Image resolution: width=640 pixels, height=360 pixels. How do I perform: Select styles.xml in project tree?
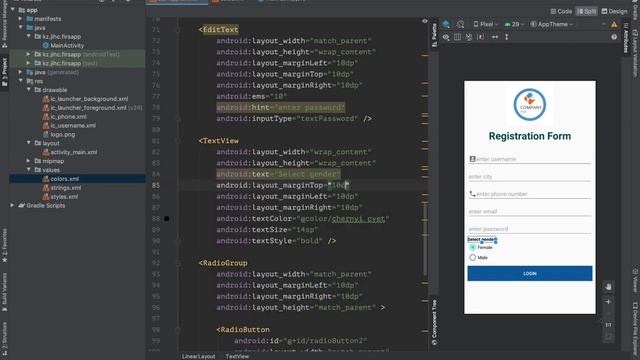60,197
